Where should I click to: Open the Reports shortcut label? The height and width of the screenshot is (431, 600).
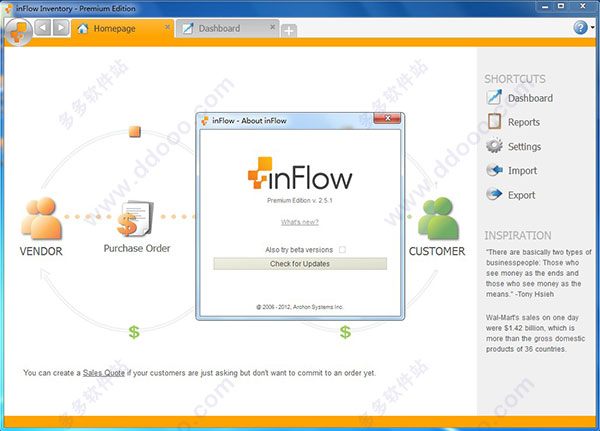point(524,122)
